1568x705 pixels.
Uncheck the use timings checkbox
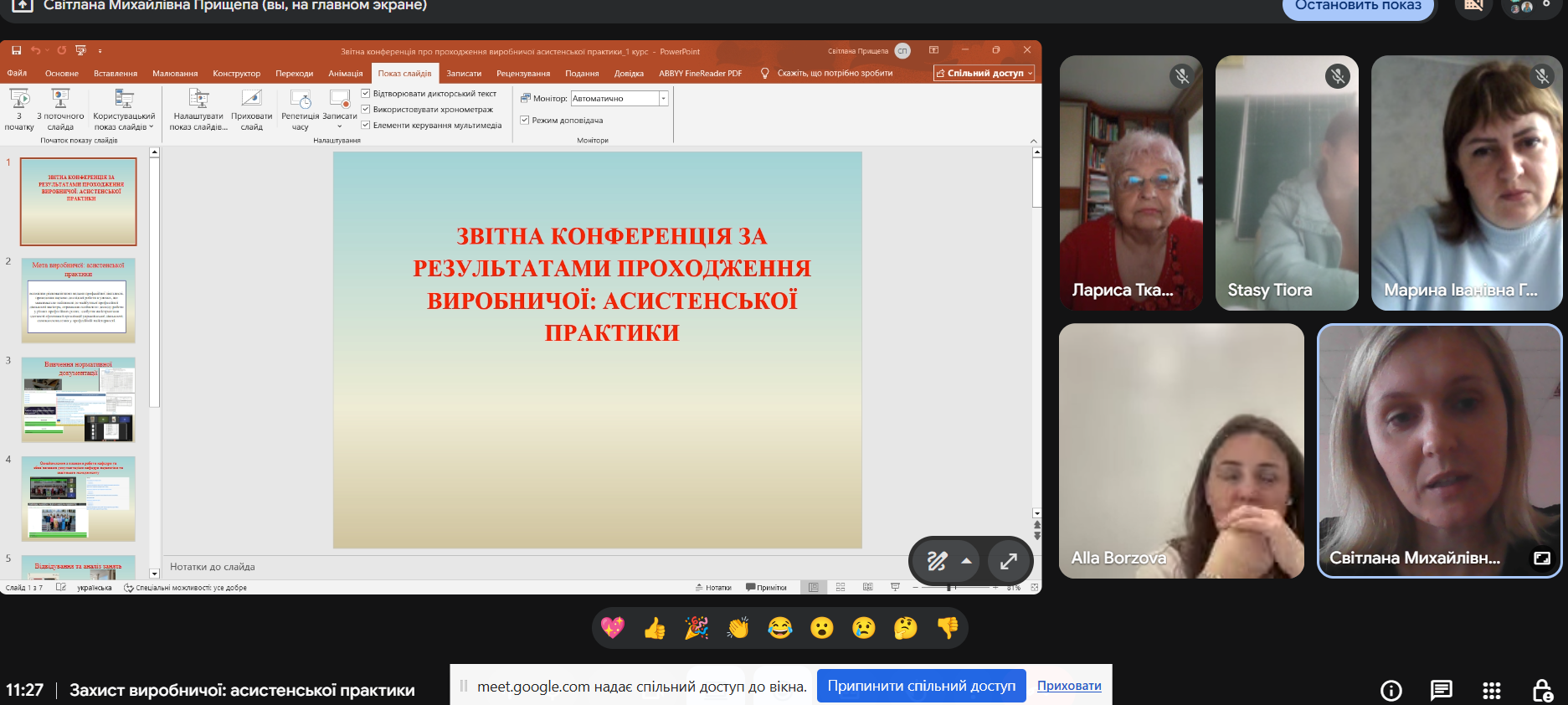pyautogui.click(x=365, y=109)
